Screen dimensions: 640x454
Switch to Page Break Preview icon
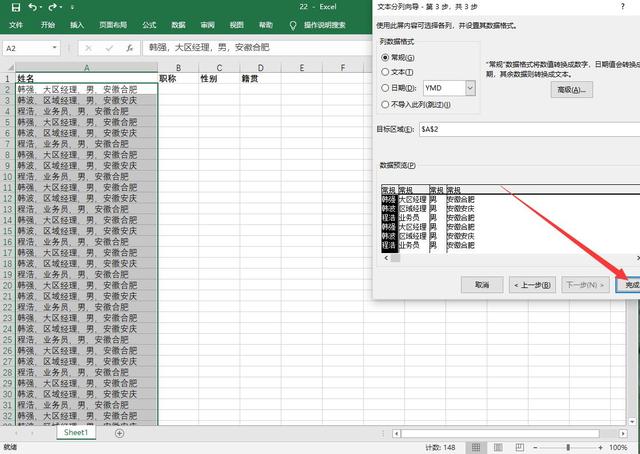(519, 447)
